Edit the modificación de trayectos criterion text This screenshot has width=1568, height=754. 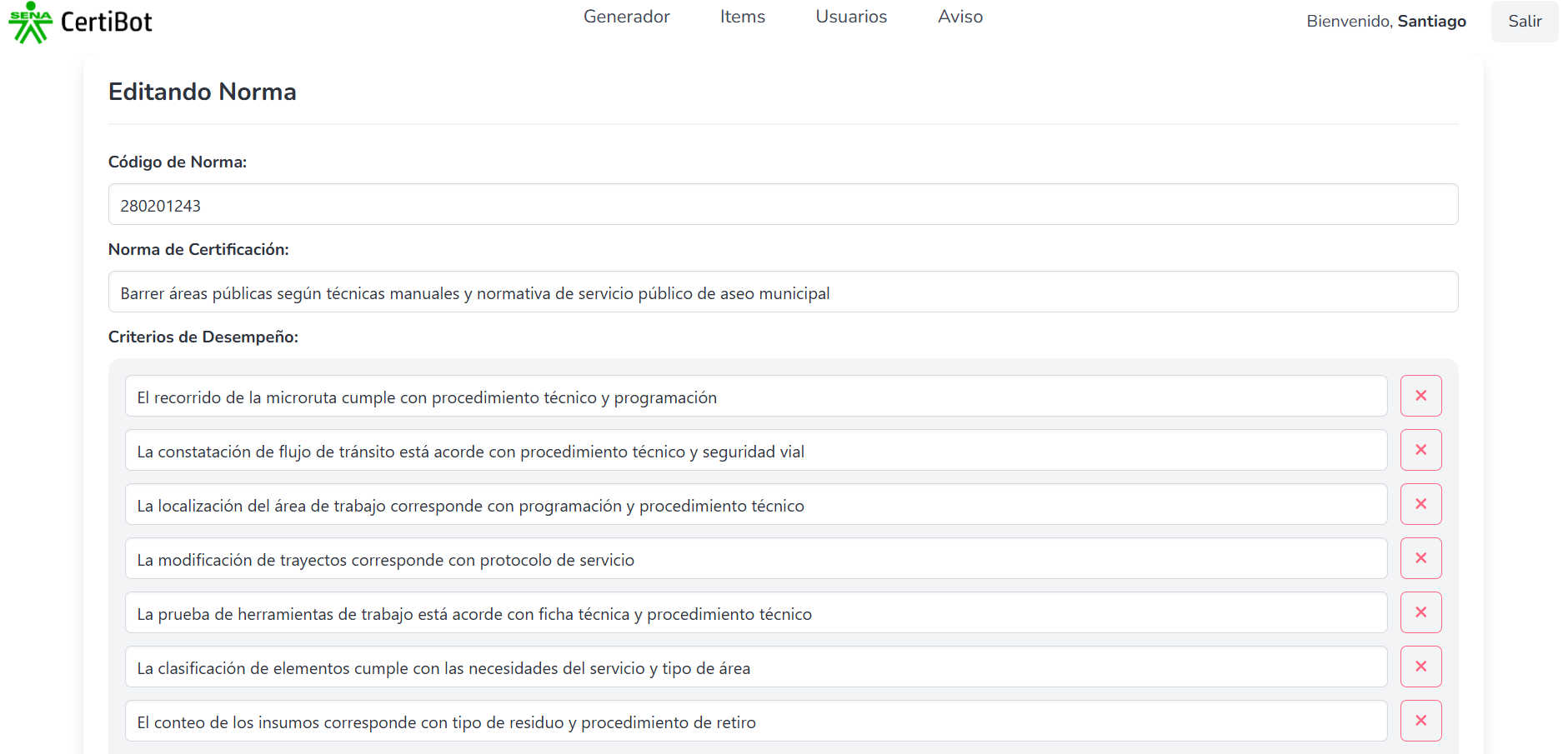755,559
